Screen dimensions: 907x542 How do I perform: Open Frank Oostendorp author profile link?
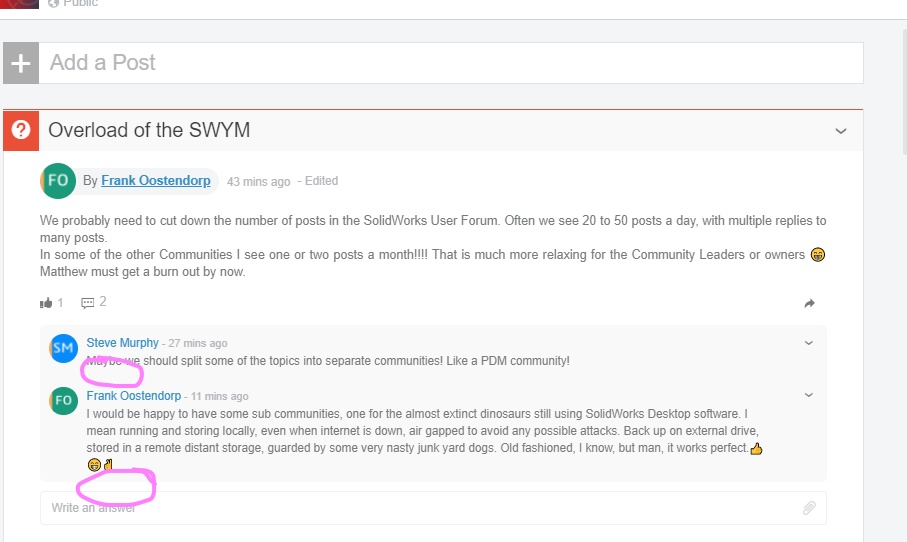pos(156,181)
